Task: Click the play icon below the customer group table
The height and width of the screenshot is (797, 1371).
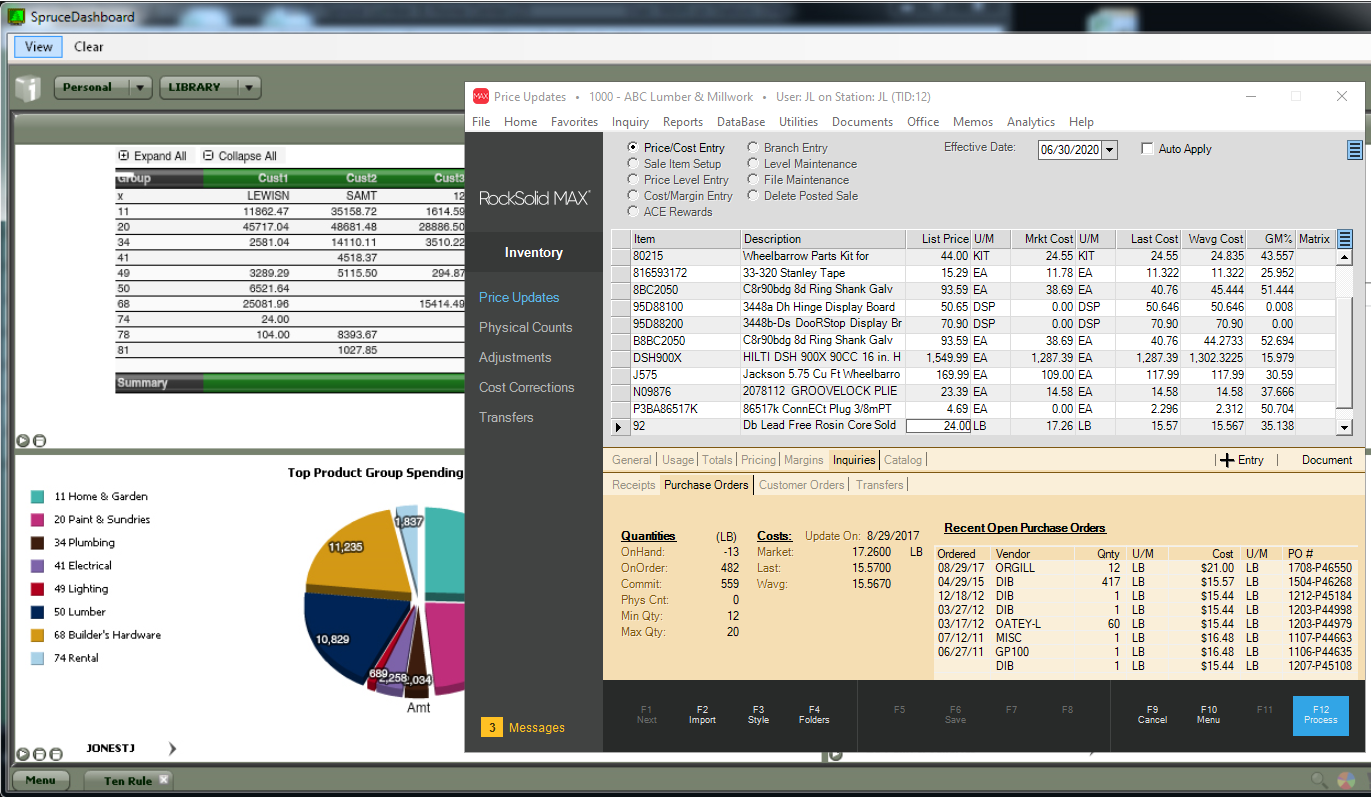Action: tap(23, 440)
